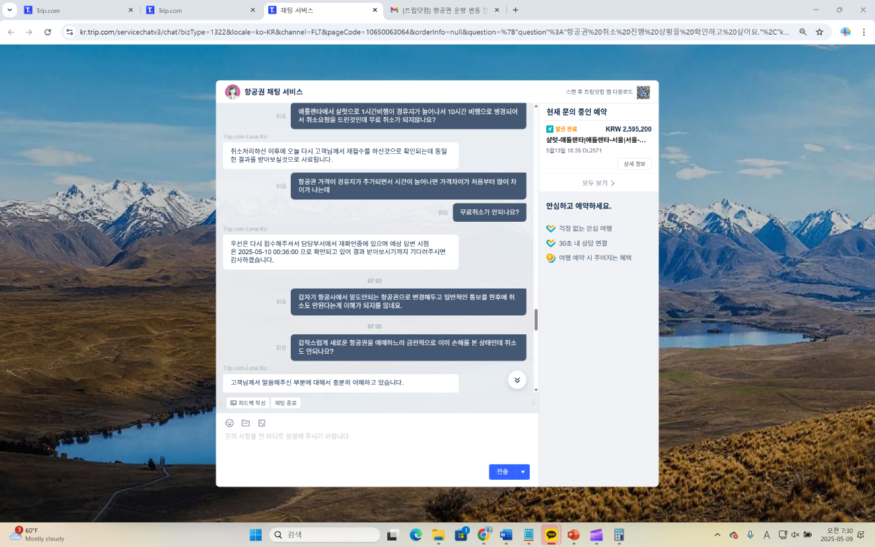
Task: Click the chat scrollbar thumb
Action: pyautogui.click(x=536, y=319)
